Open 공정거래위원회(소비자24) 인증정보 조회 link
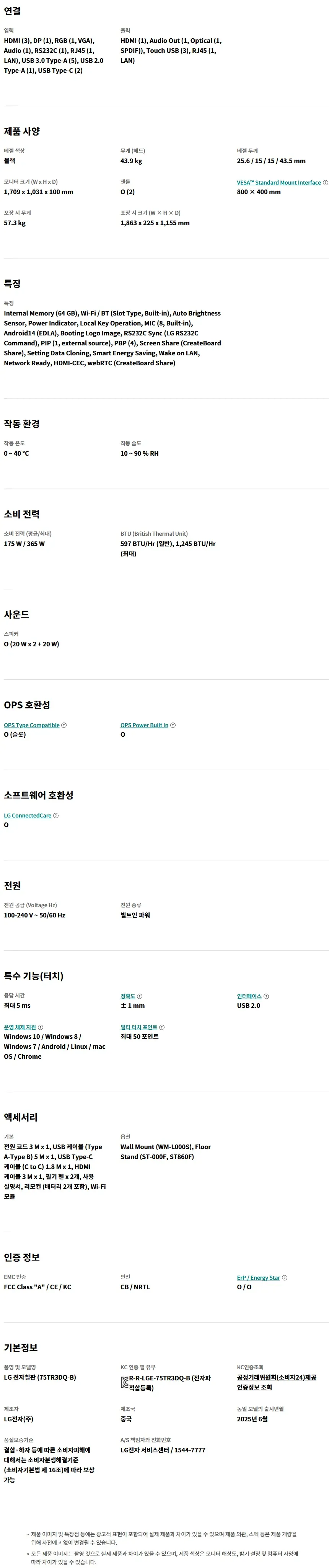Screen dimensions: 329x1568 277,1382
